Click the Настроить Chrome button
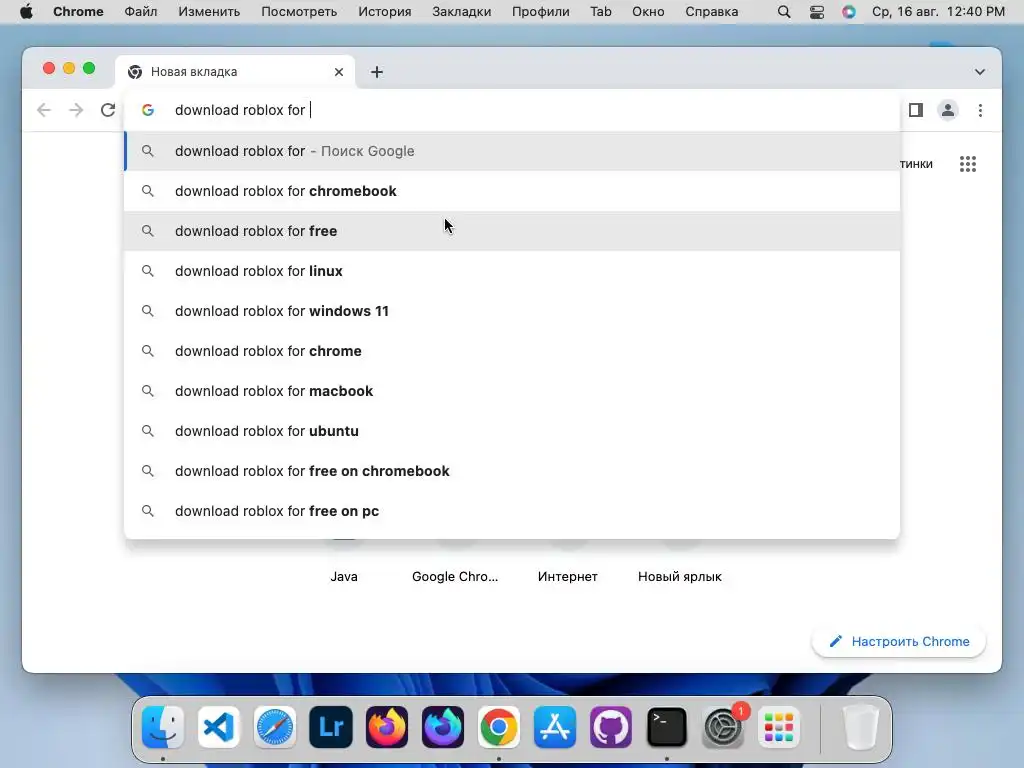Viewport: 1024px width, 768px height. (x=899, y=641)
